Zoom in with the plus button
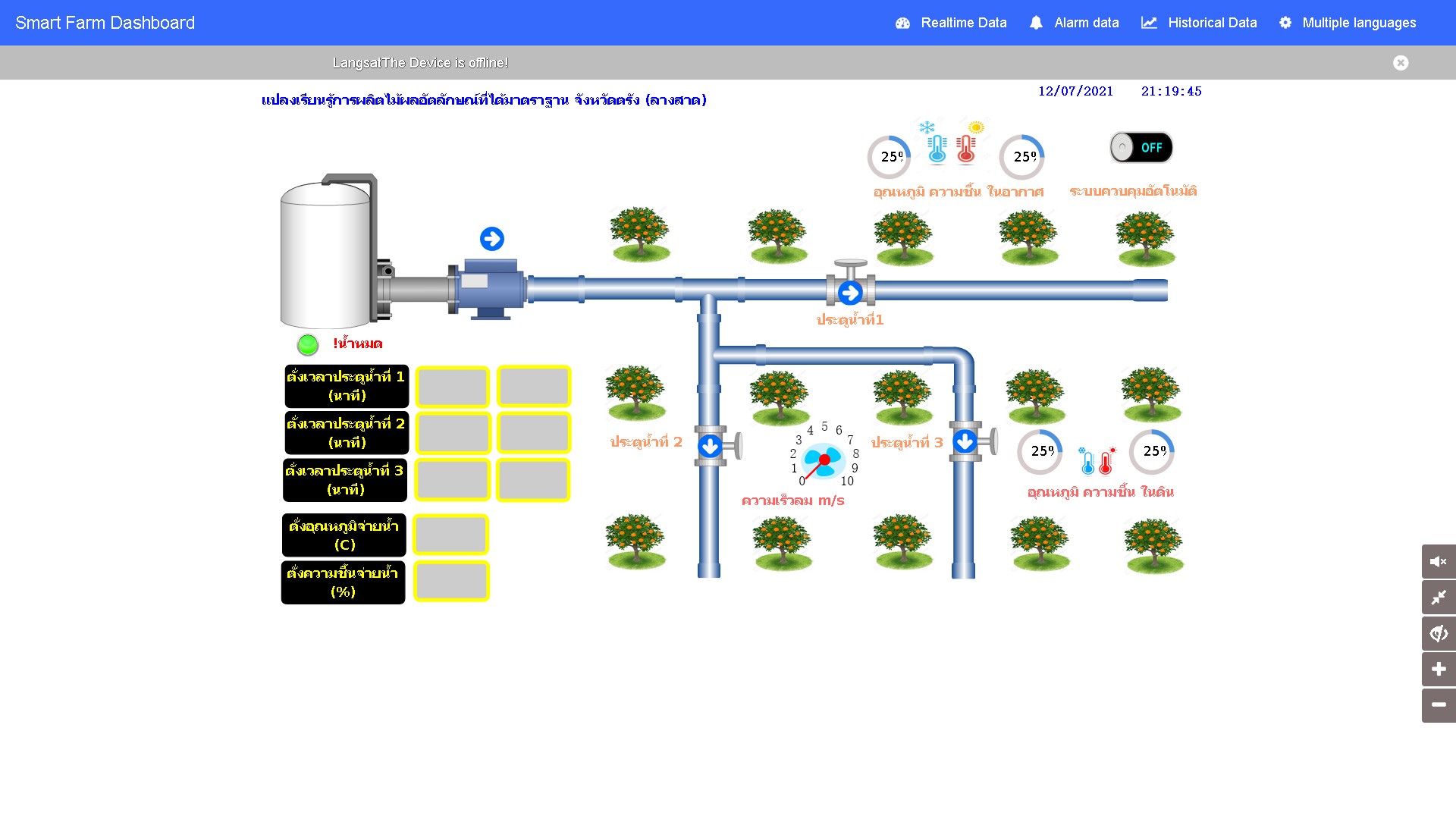The height and width of the screenshot is (819, 1456). (1438, 669)
